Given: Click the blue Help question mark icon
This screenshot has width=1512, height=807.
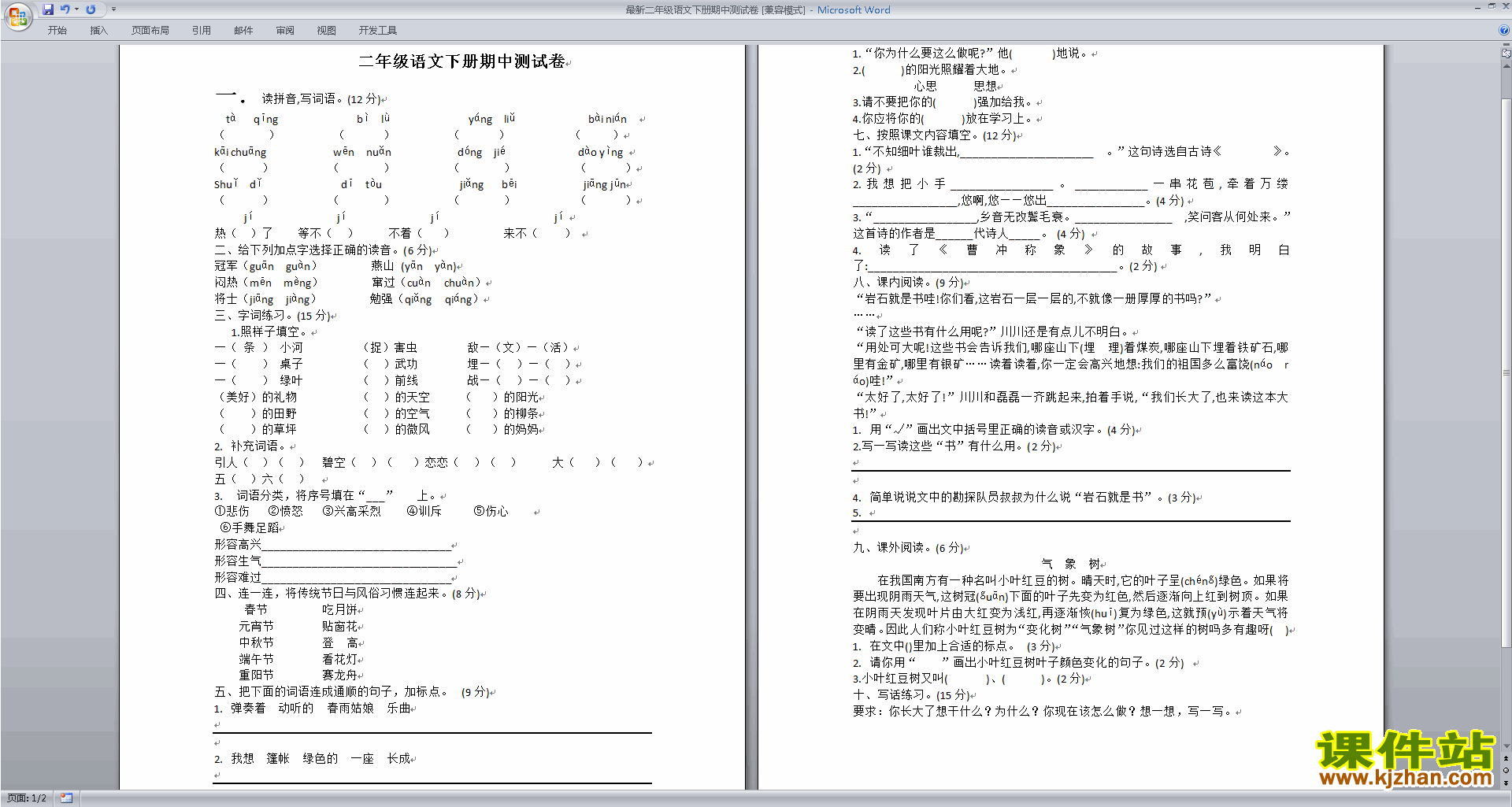Looking at the screenshot, I should point(1504,31).
